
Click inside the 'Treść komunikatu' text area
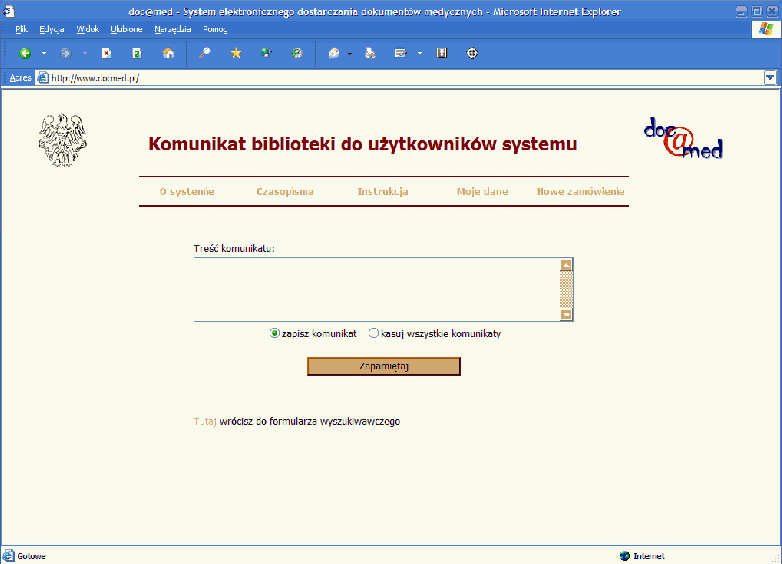click(x=375, y=290)
